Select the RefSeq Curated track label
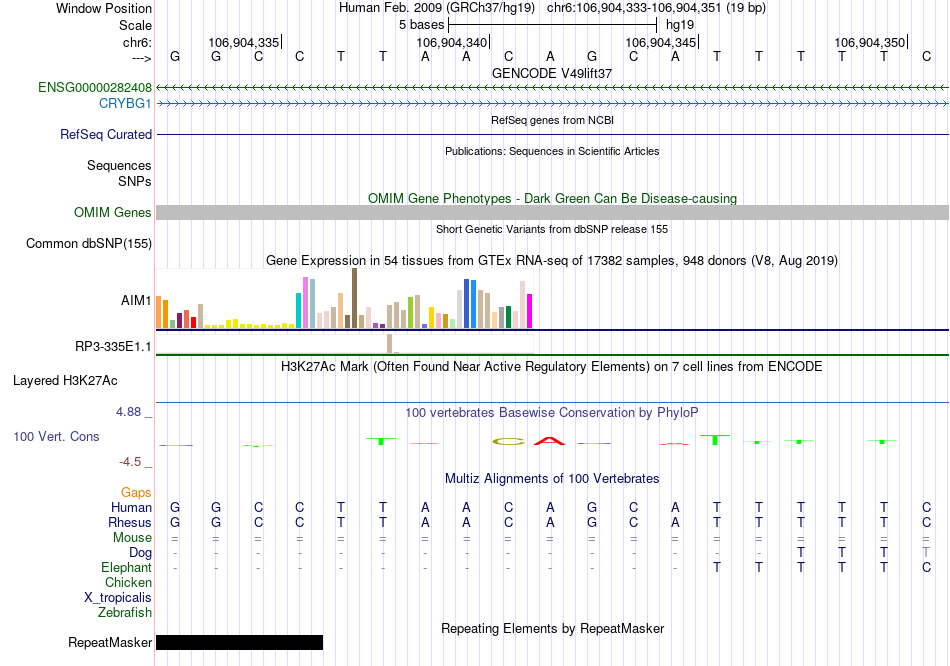 tap(106, 135)
